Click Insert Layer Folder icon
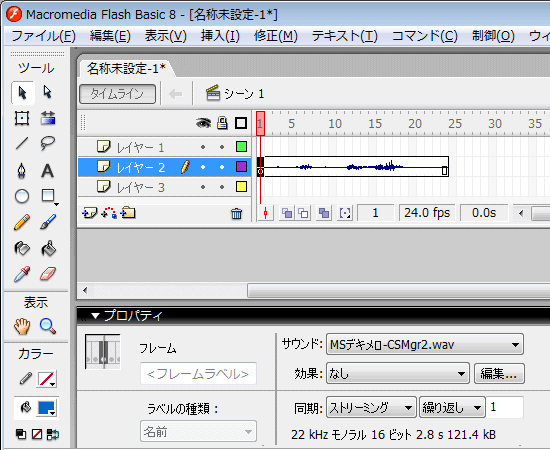550x450 pixels. (x=128, y=213)
